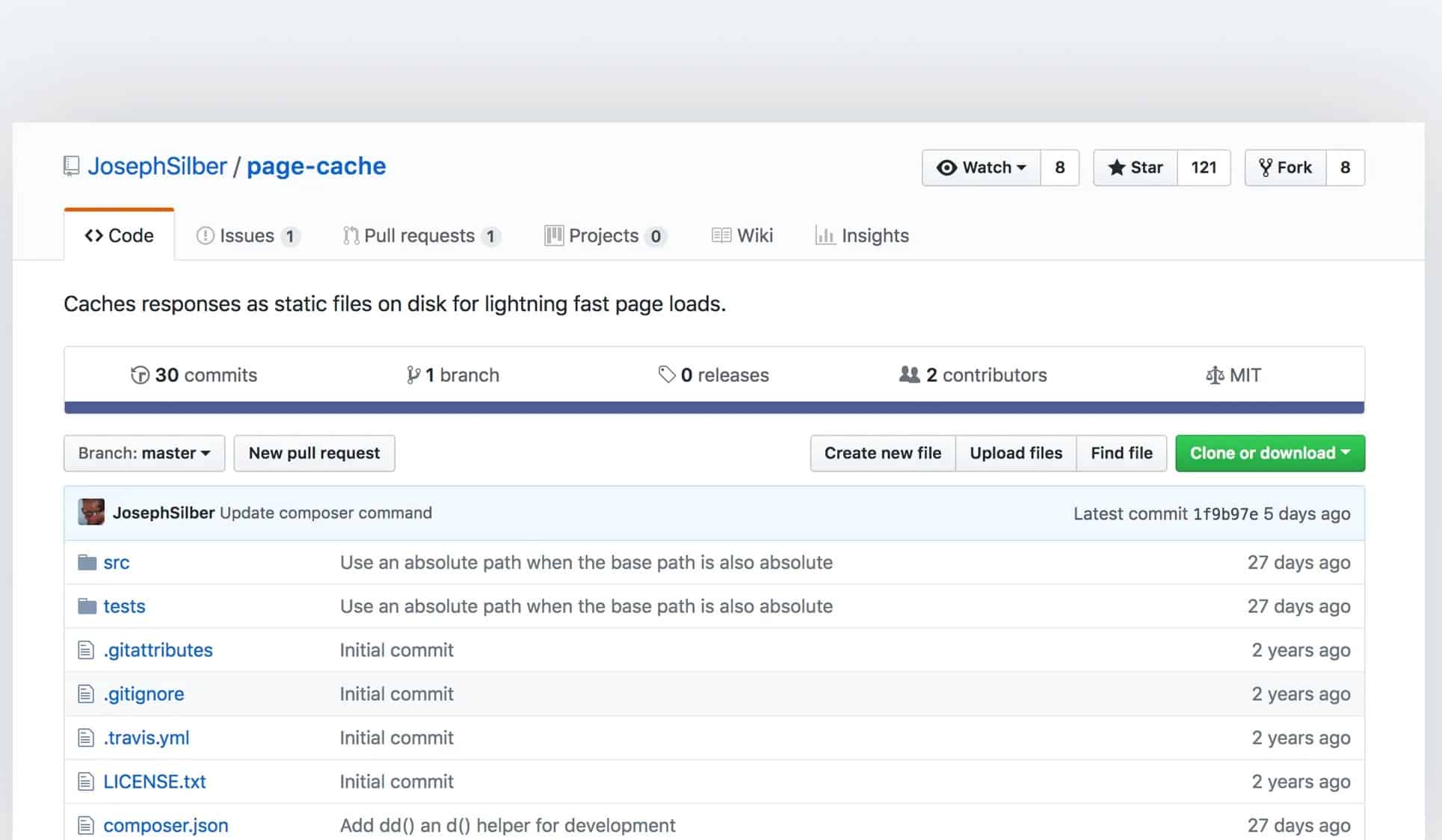
Task: Open the latest commit hash 1f9b97e
Action: pyautogui.click(x=1225, y=513)
